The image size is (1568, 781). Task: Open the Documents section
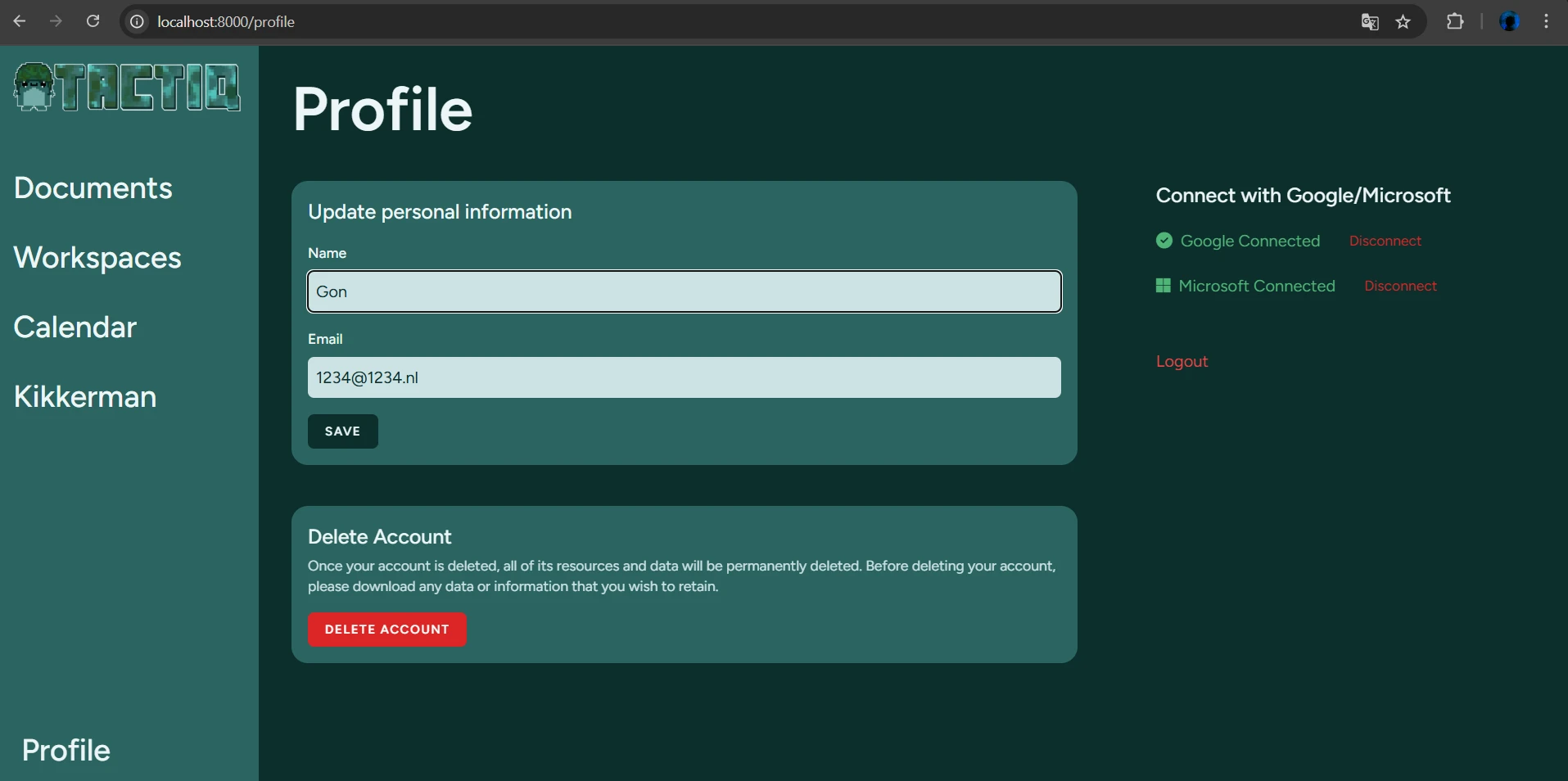(x=93, y=188)
